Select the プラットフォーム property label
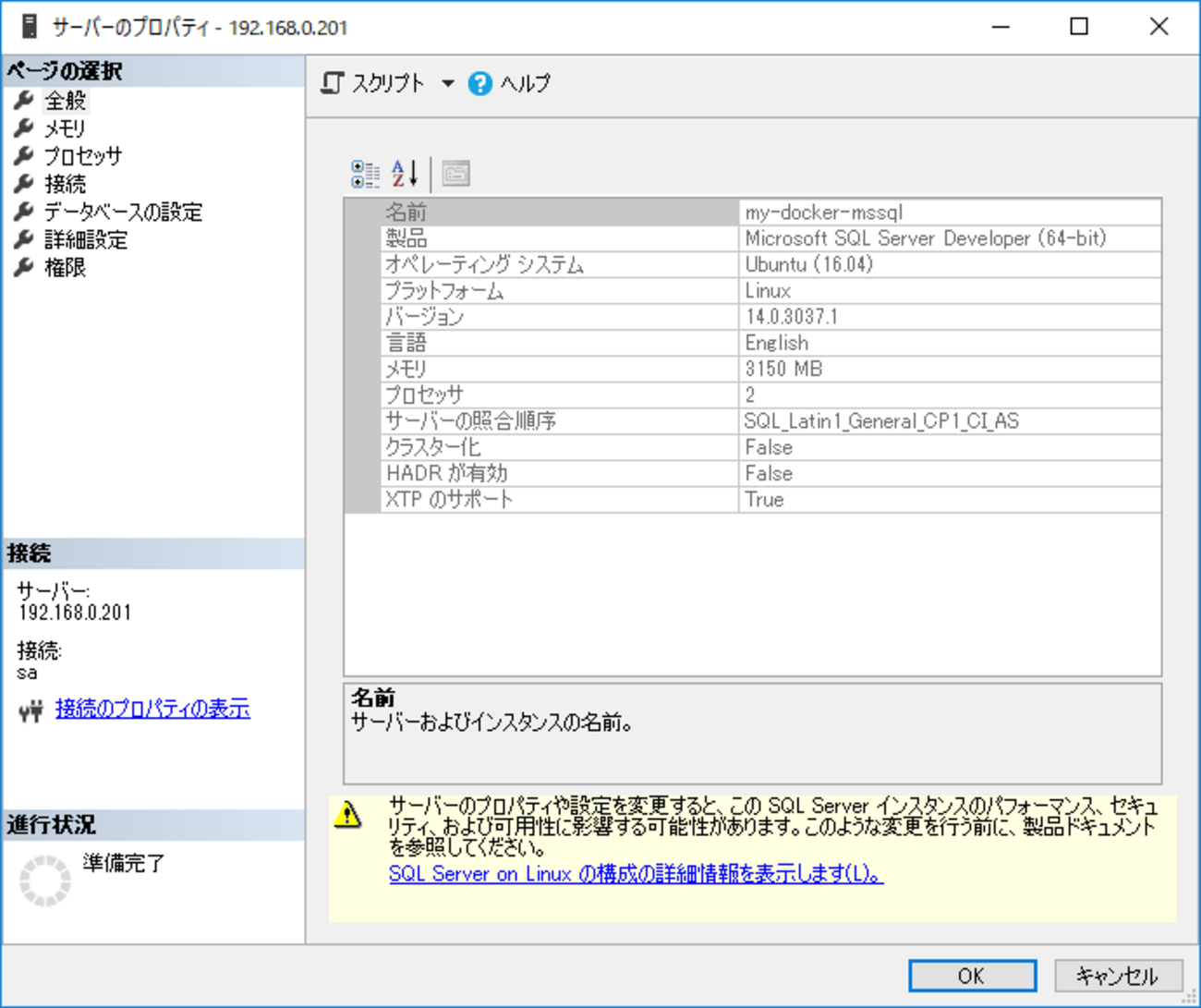 [x=444, y=291]
